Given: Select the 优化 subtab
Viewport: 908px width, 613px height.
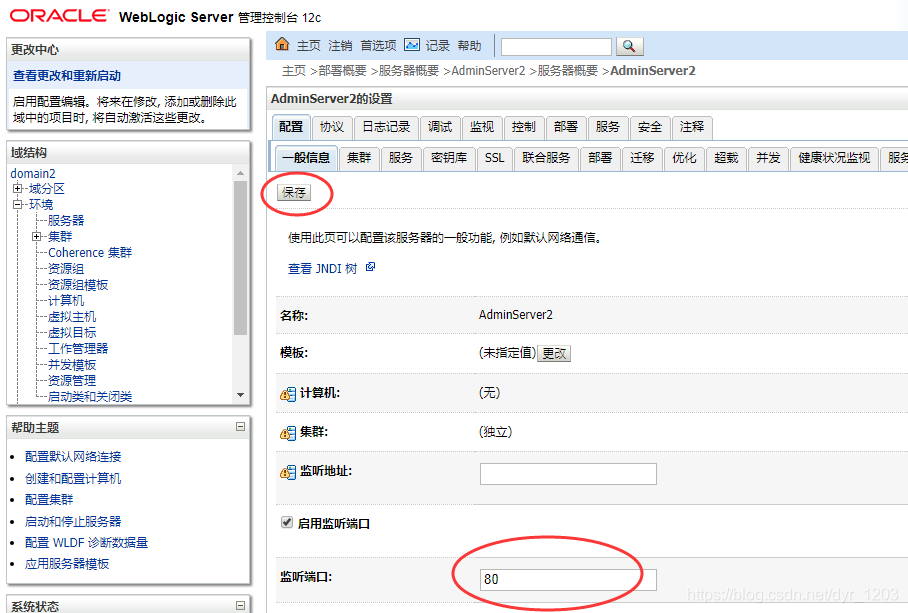Looking at the screenshot, I should 684,158.
